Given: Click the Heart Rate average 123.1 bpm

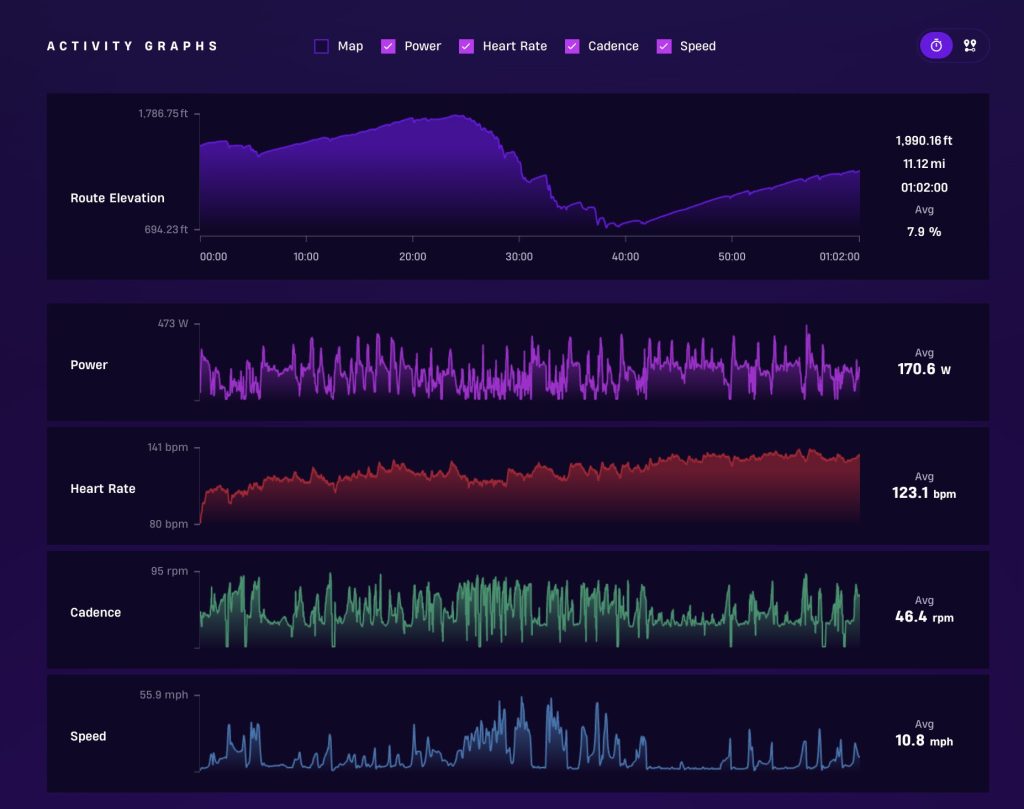Looking at the screenshot, I should point(924,493).
